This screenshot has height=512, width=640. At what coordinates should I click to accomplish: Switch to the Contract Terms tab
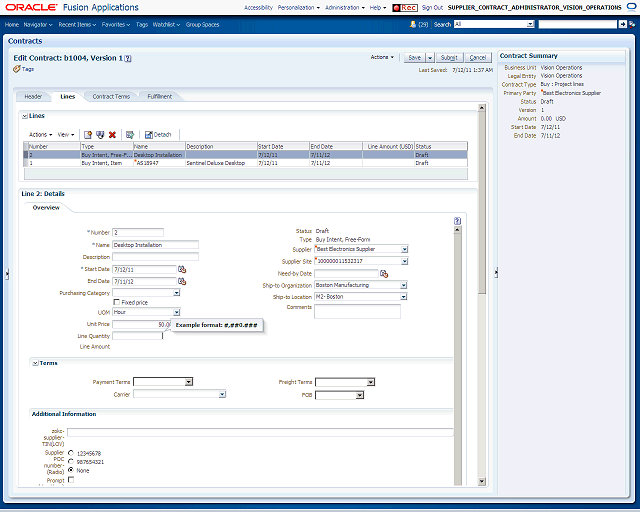pos(111,97)
